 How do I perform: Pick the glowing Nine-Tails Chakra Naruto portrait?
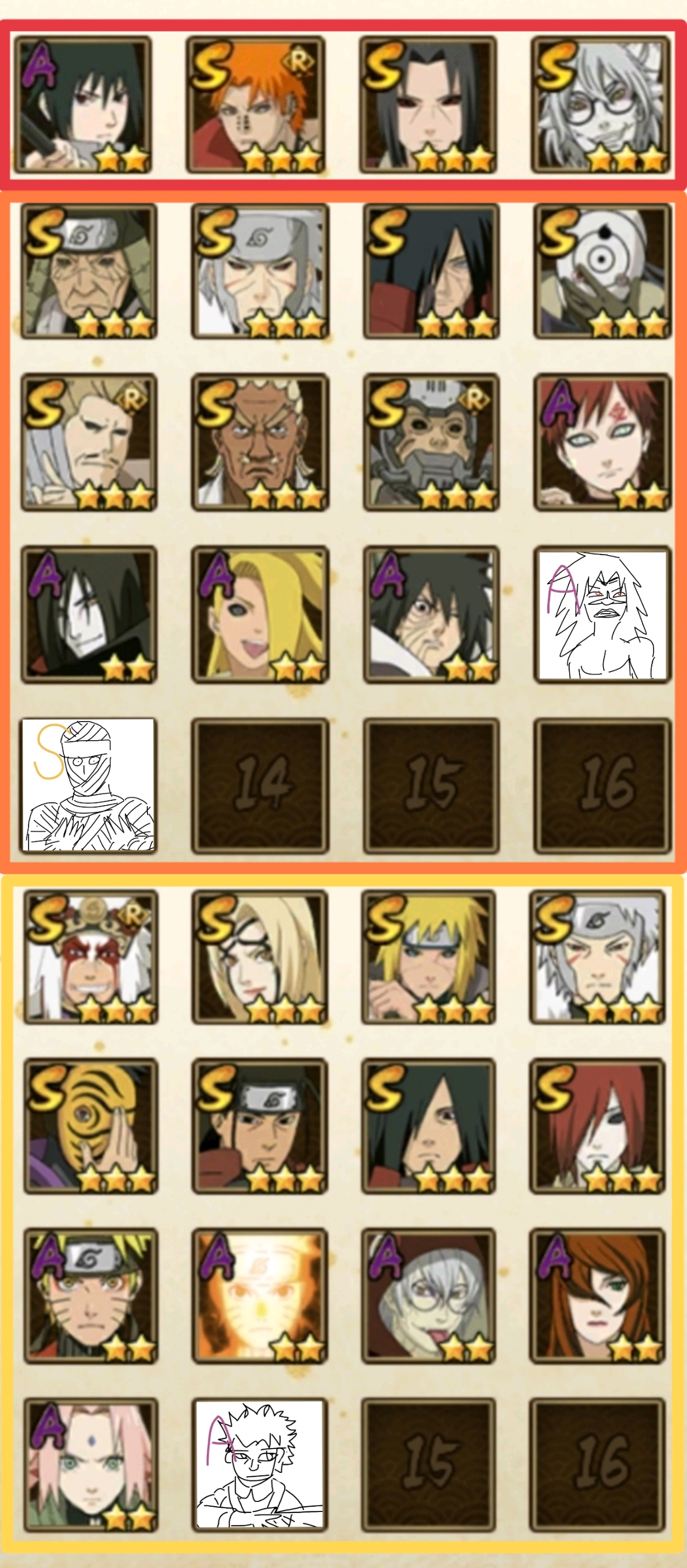click(x=260, y=1296)
